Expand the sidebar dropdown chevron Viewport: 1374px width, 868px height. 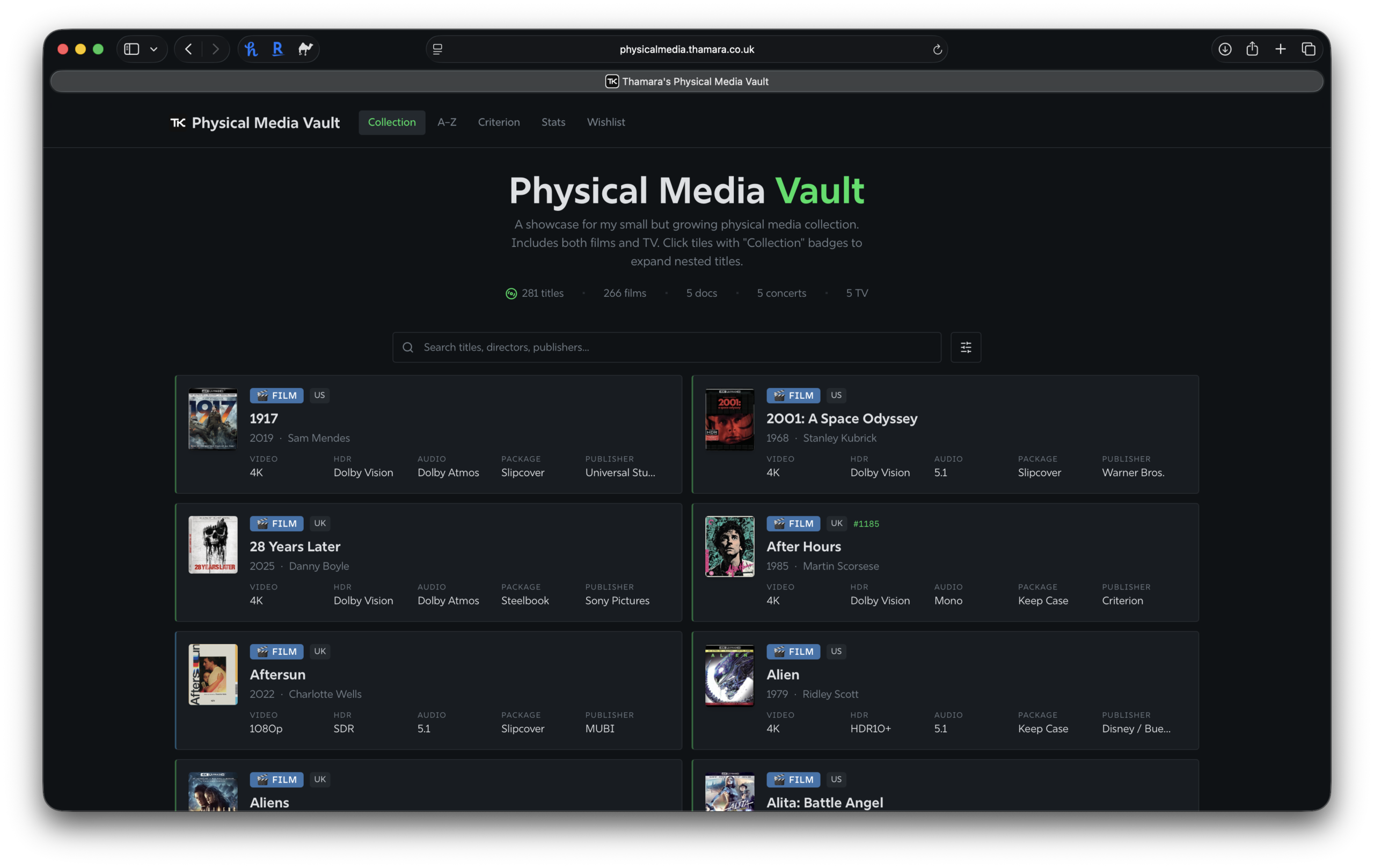click(x=154, y=49)
